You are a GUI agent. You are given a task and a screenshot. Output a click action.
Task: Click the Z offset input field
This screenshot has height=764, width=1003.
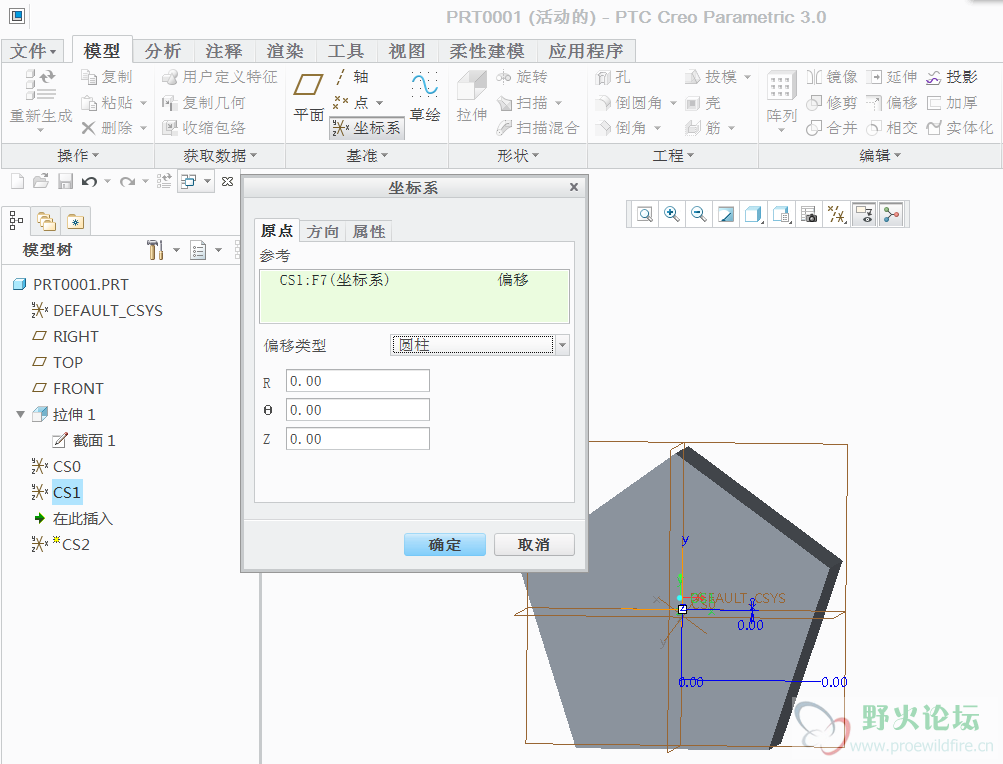(x=358, y=439)
